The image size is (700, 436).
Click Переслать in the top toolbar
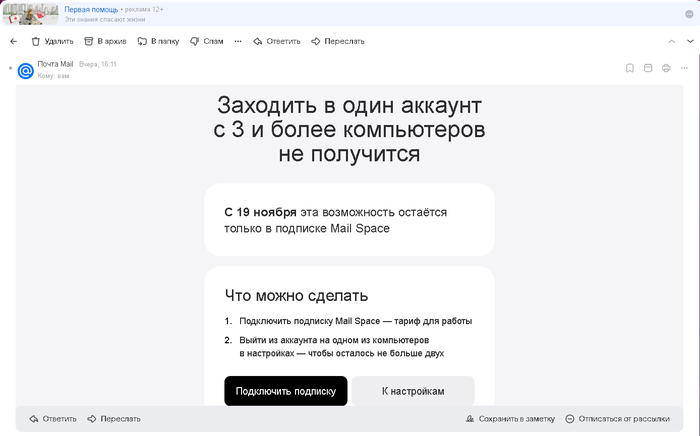[338, 42]
